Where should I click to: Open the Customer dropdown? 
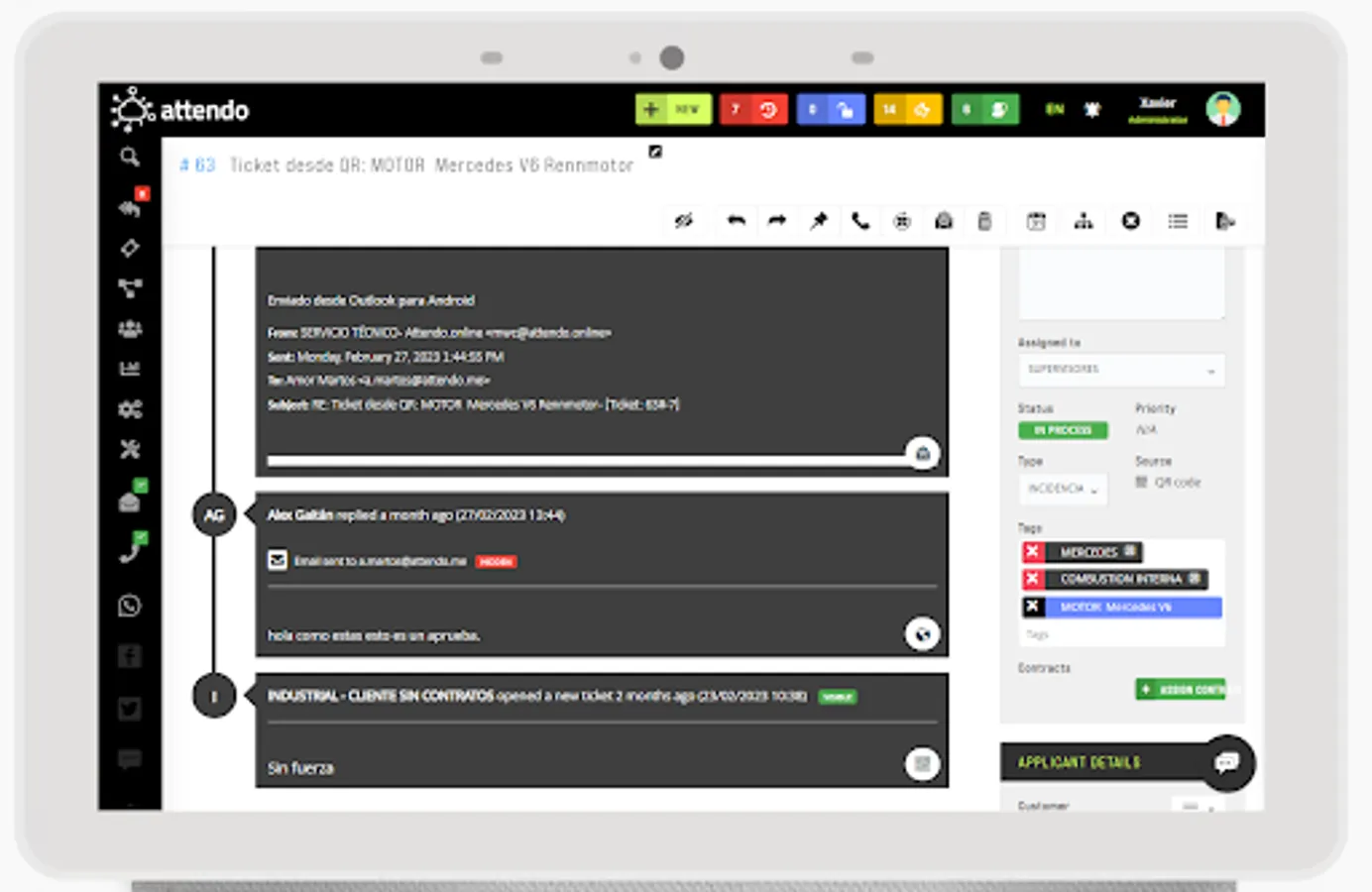click(x=1197, y=806)
